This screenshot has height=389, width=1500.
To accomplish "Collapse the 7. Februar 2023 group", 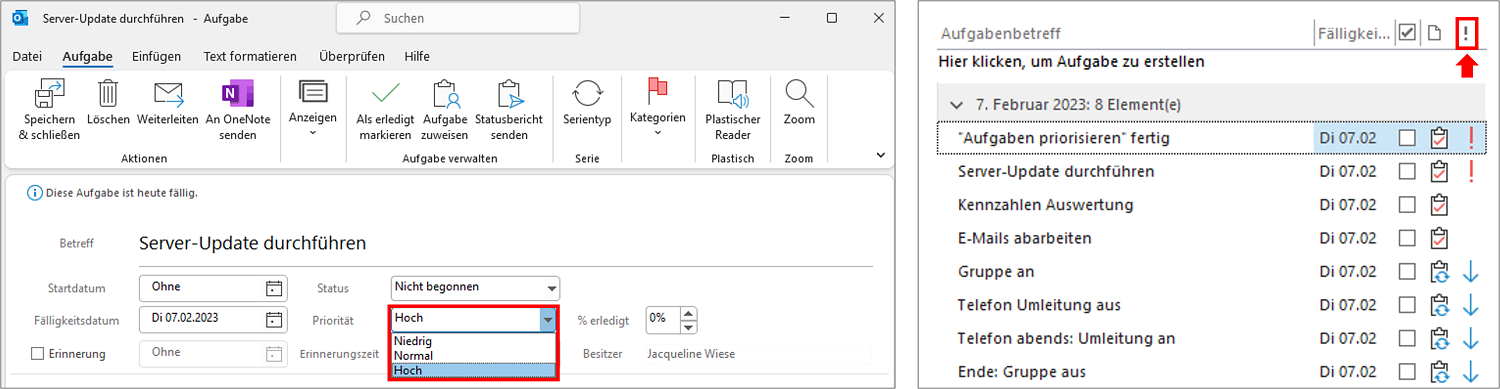I will pyautogui.click(x=957, y=104).
